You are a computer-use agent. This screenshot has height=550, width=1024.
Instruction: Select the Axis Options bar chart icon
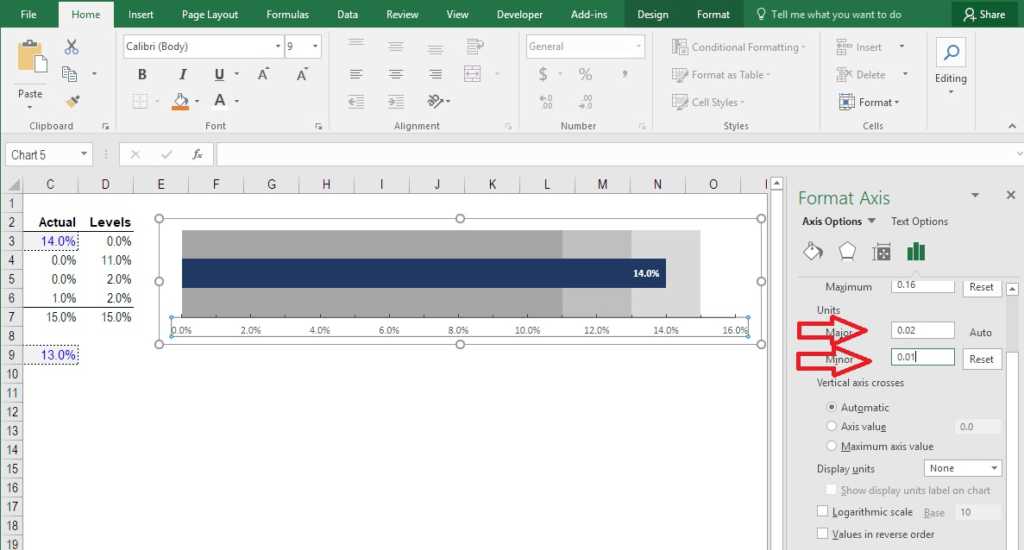pyautogui.click(x=916, y=251)
